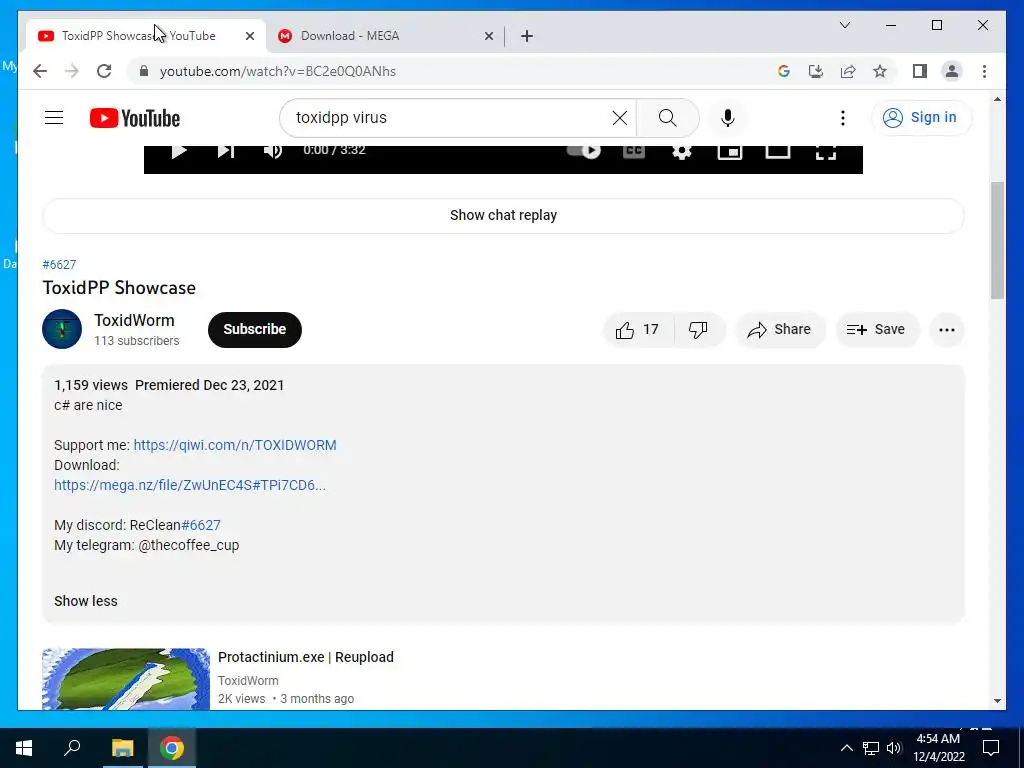Mute the video volume icon

273,151
